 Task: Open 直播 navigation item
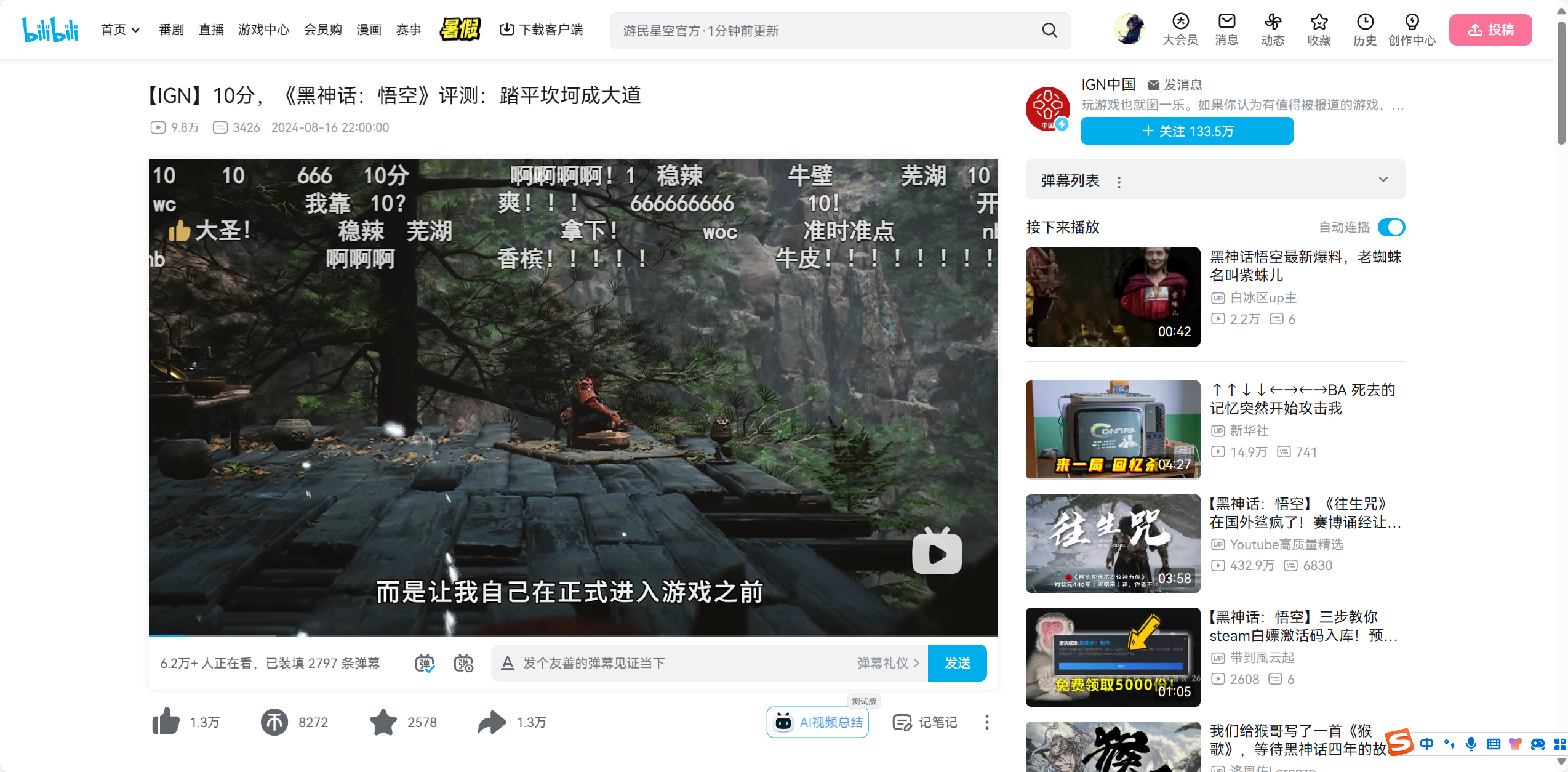[x=211, y=30]
